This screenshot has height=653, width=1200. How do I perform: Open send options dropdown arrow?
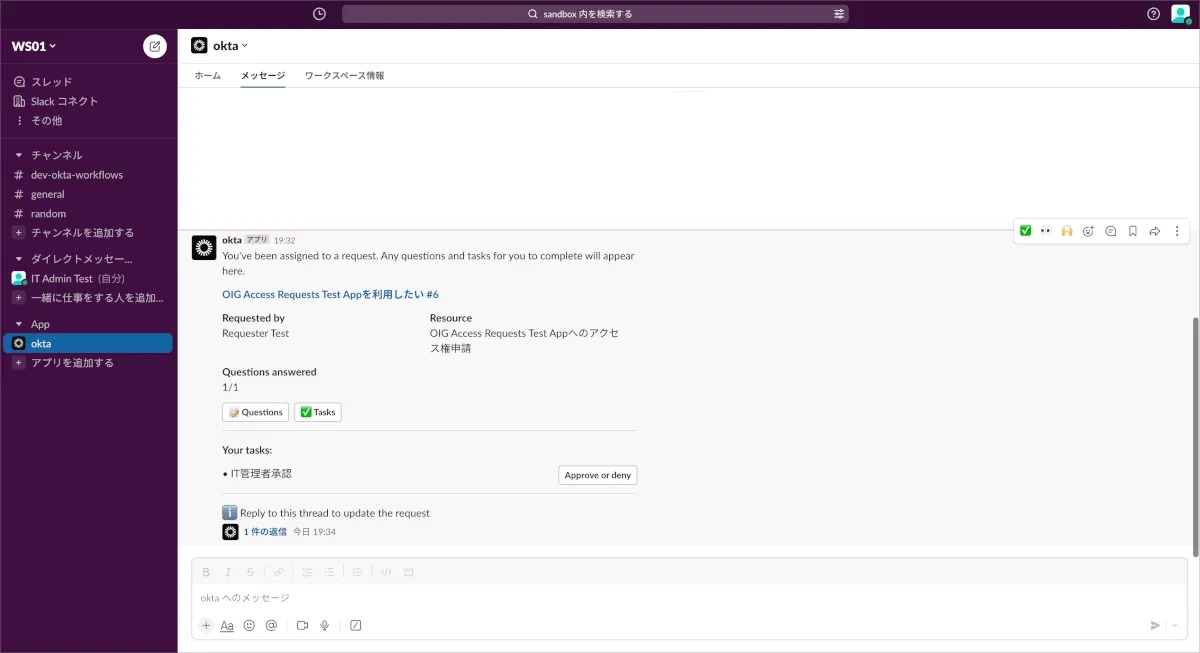[1176, 625]
